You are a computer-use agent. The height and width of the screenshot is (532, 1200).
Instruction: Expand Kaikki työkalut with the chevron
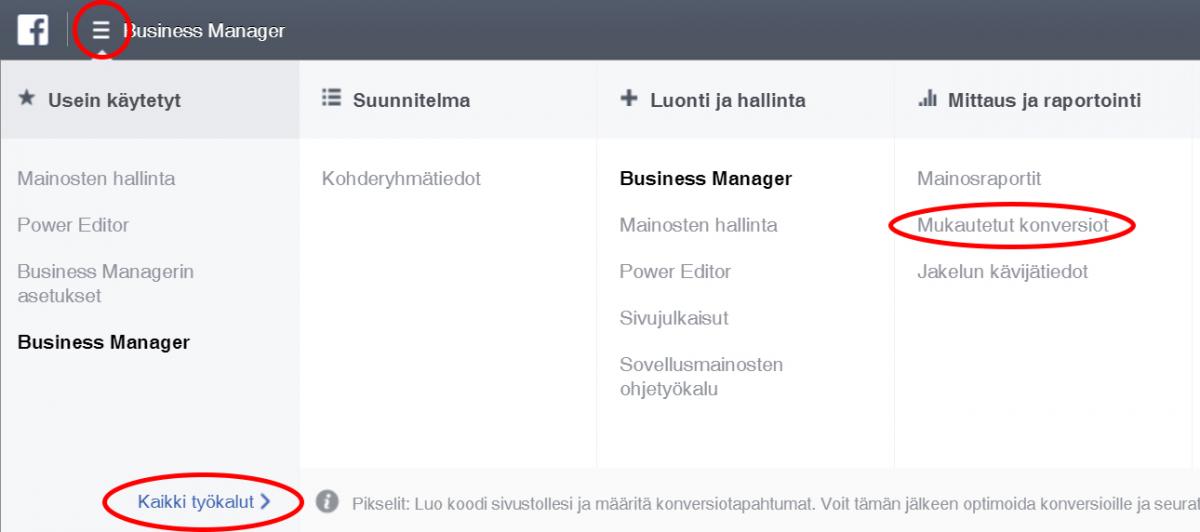pos(265,502)
